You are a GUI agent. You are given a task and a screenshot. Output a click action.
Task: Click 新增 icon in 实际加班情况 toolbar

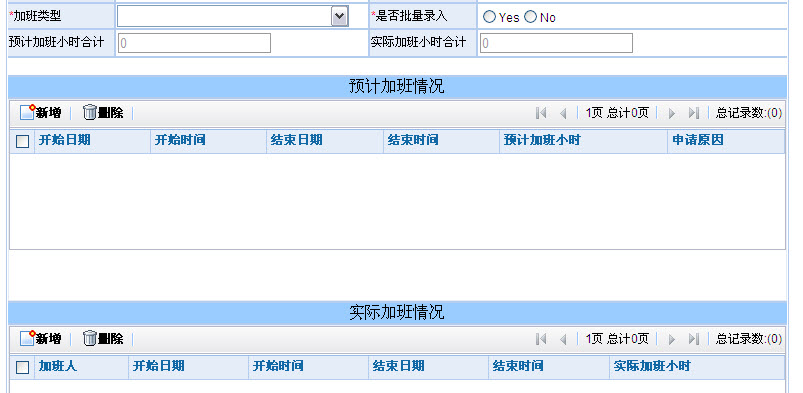(27, 338)
